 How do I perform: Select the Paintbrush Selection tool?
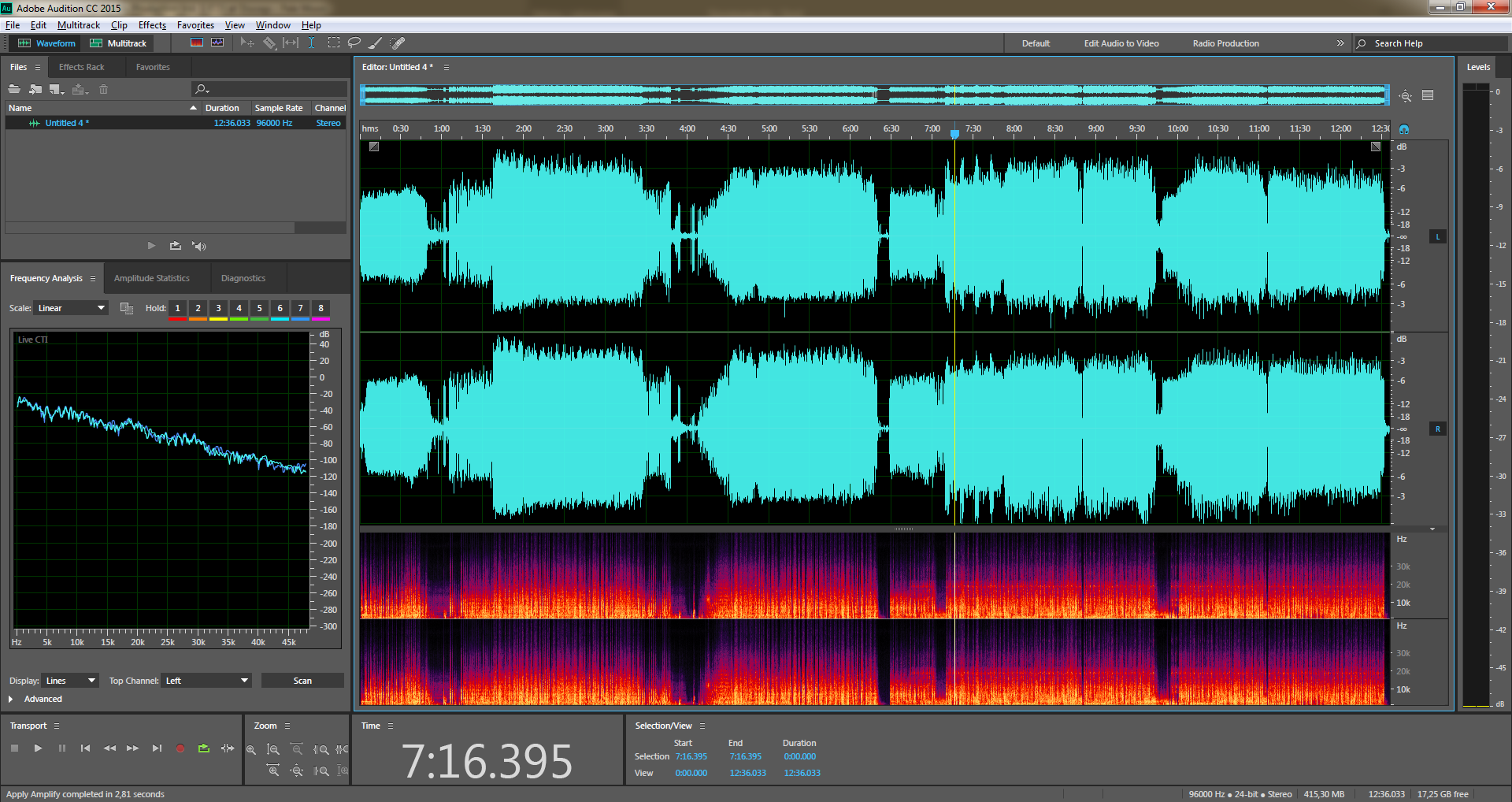tap(376, 43)
